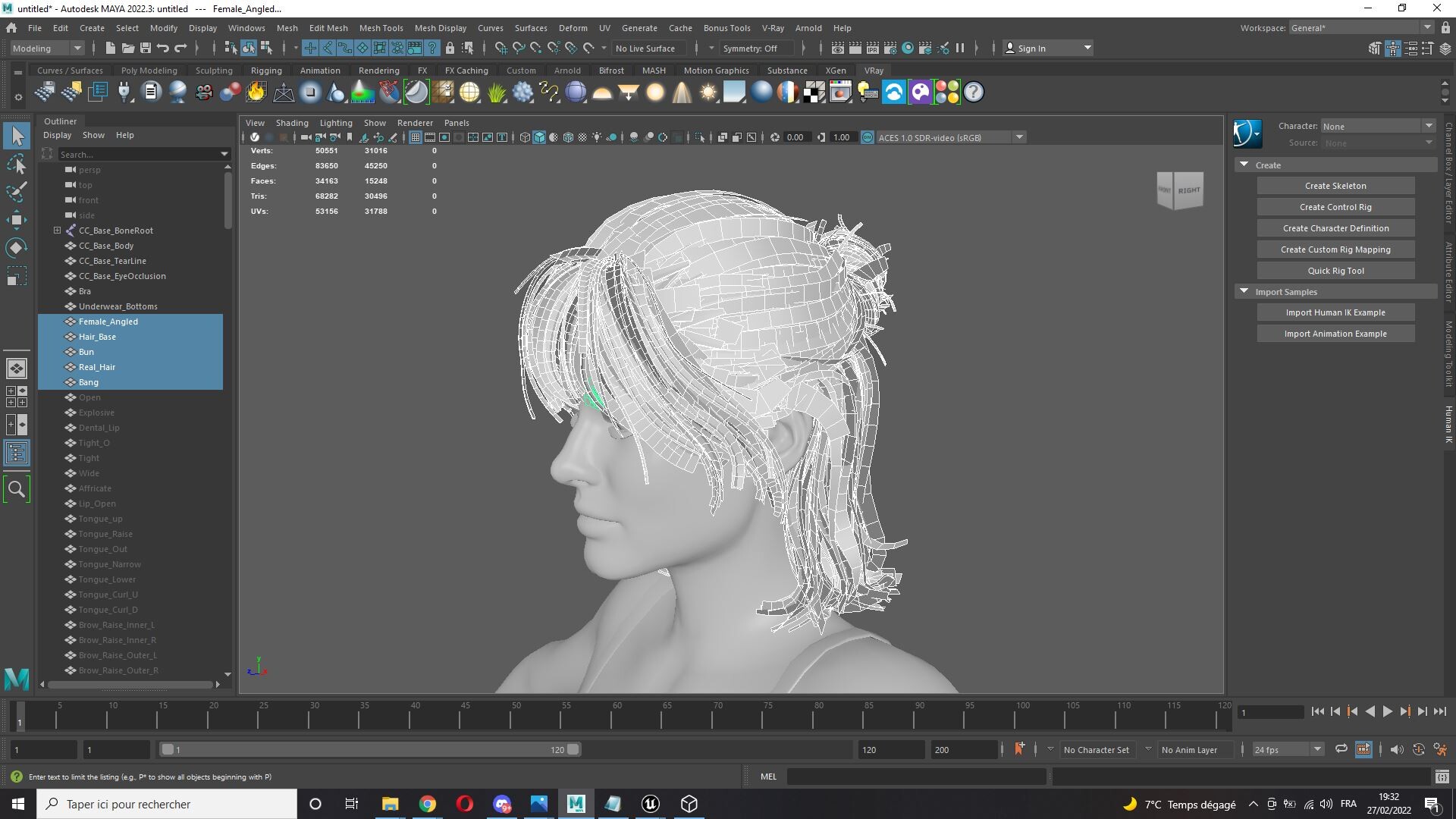Expand the CC_Base_BoneRoot node
This screenshot has width=1456, height=819.
coord(57,231)
